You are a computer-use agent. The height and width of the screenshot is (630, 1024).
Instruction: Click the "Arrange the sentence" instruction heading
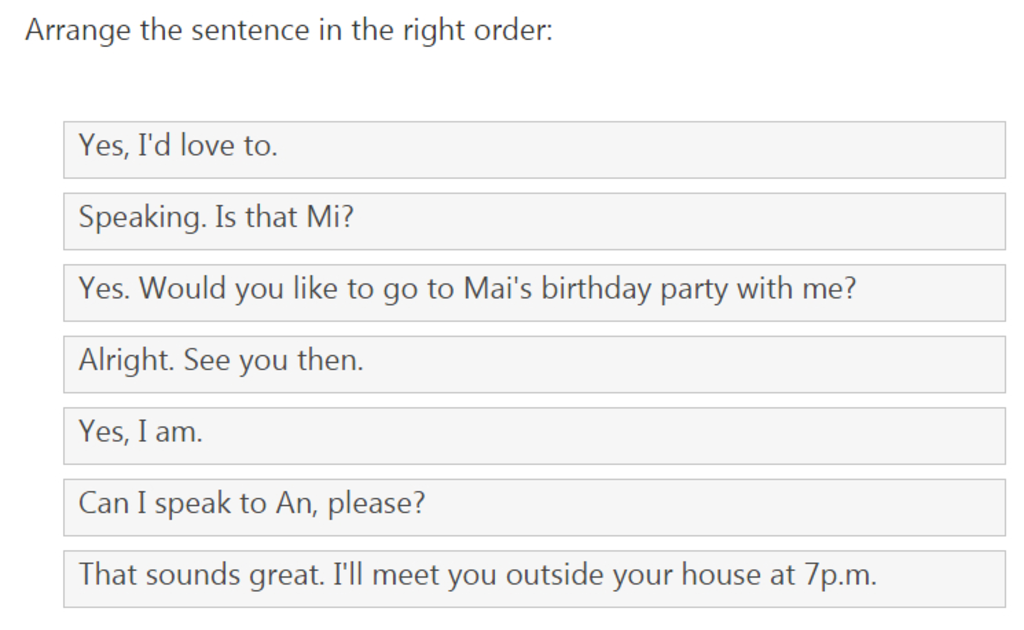click(x=289, y=31)
